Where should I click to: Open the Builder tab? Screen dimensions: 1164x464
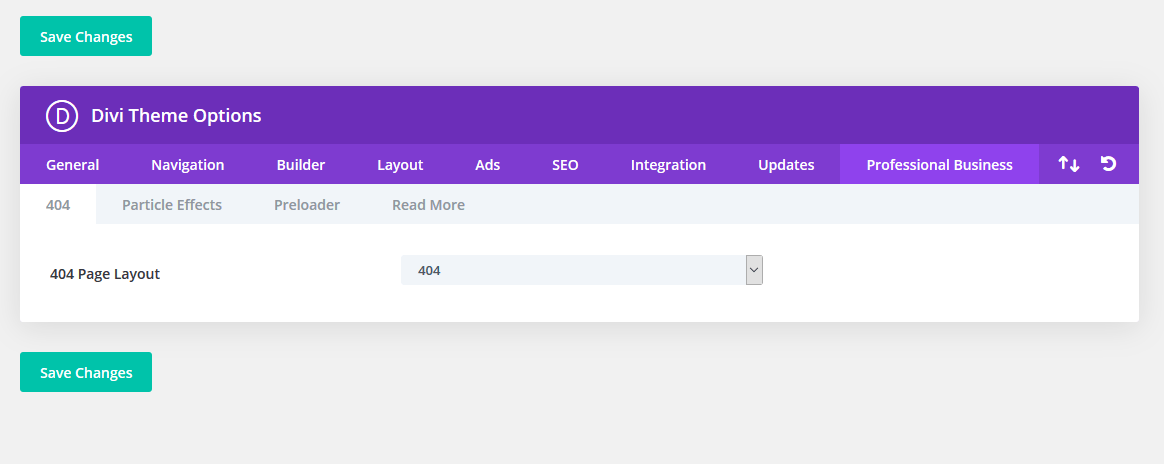(x=301, y=165)
